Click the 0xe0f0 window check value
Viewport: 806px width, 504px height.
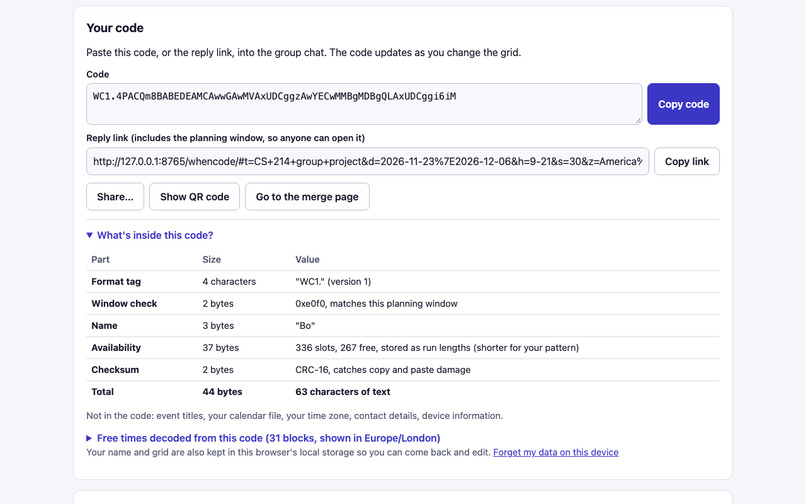coord(376,304)
